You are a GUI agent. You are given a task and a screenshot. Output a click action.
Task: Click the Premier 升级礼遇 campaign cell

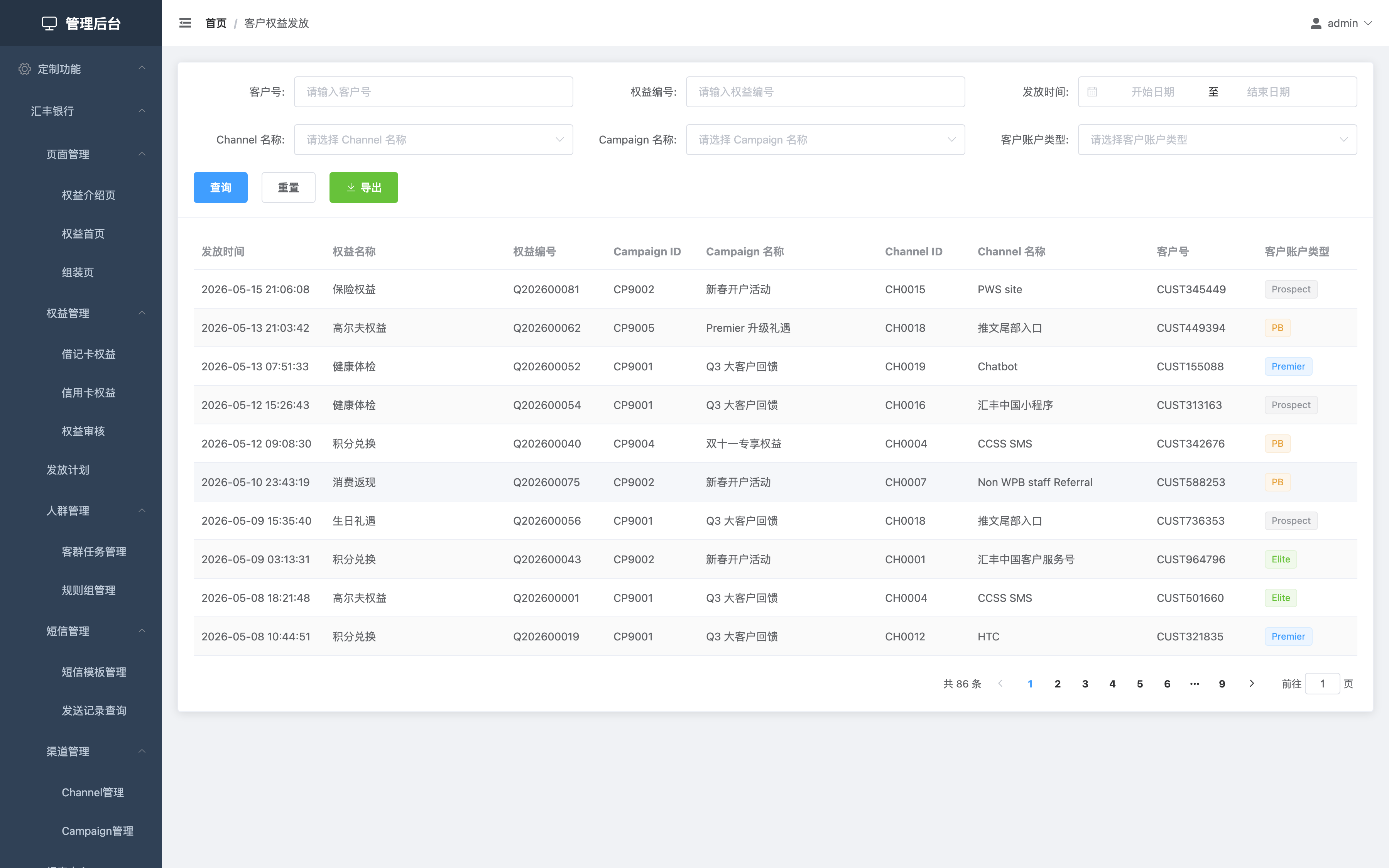pyautogui.click(x=748, y=328)
